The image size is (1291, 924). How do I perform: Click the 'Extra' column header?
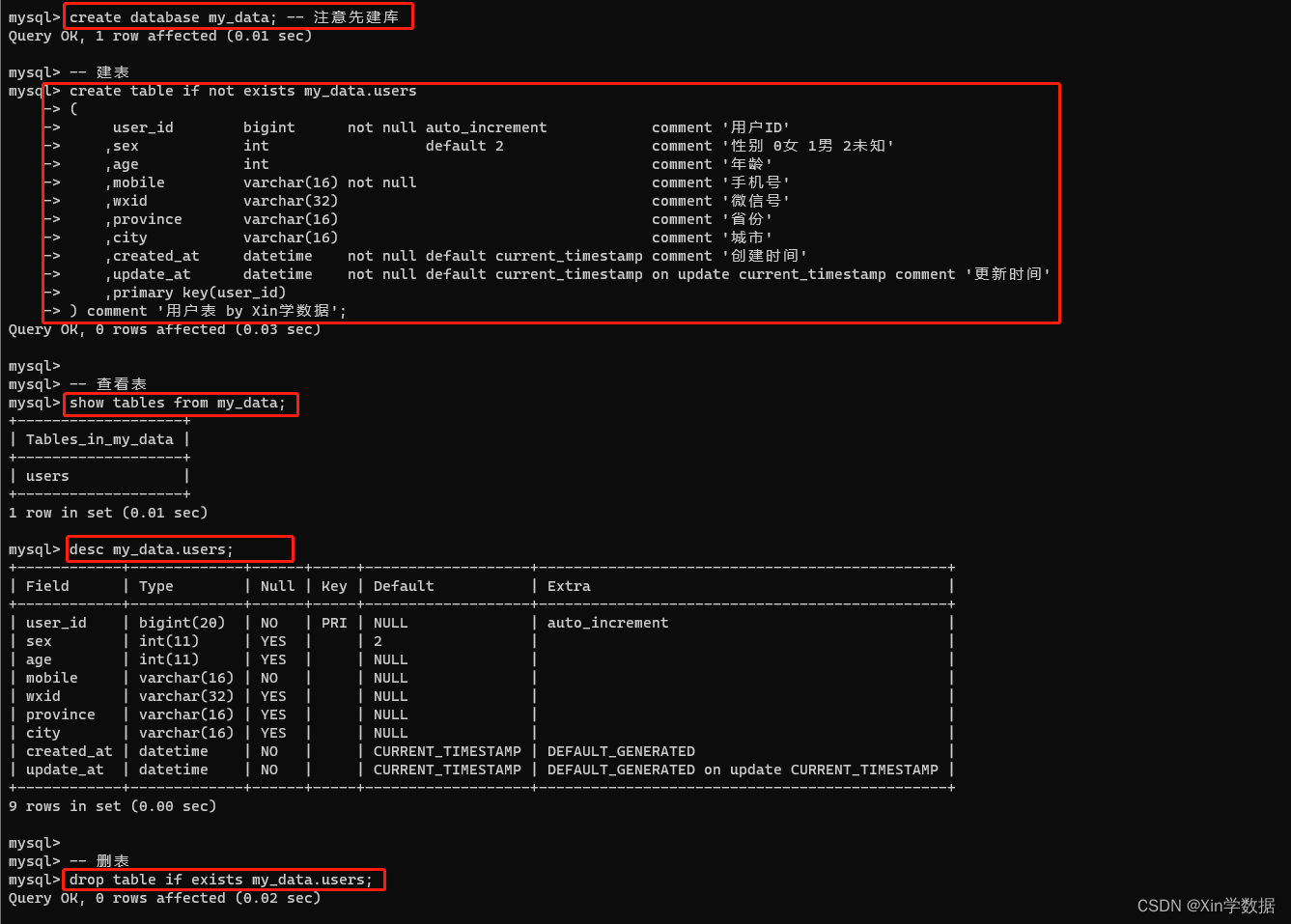tap(569, 586)
